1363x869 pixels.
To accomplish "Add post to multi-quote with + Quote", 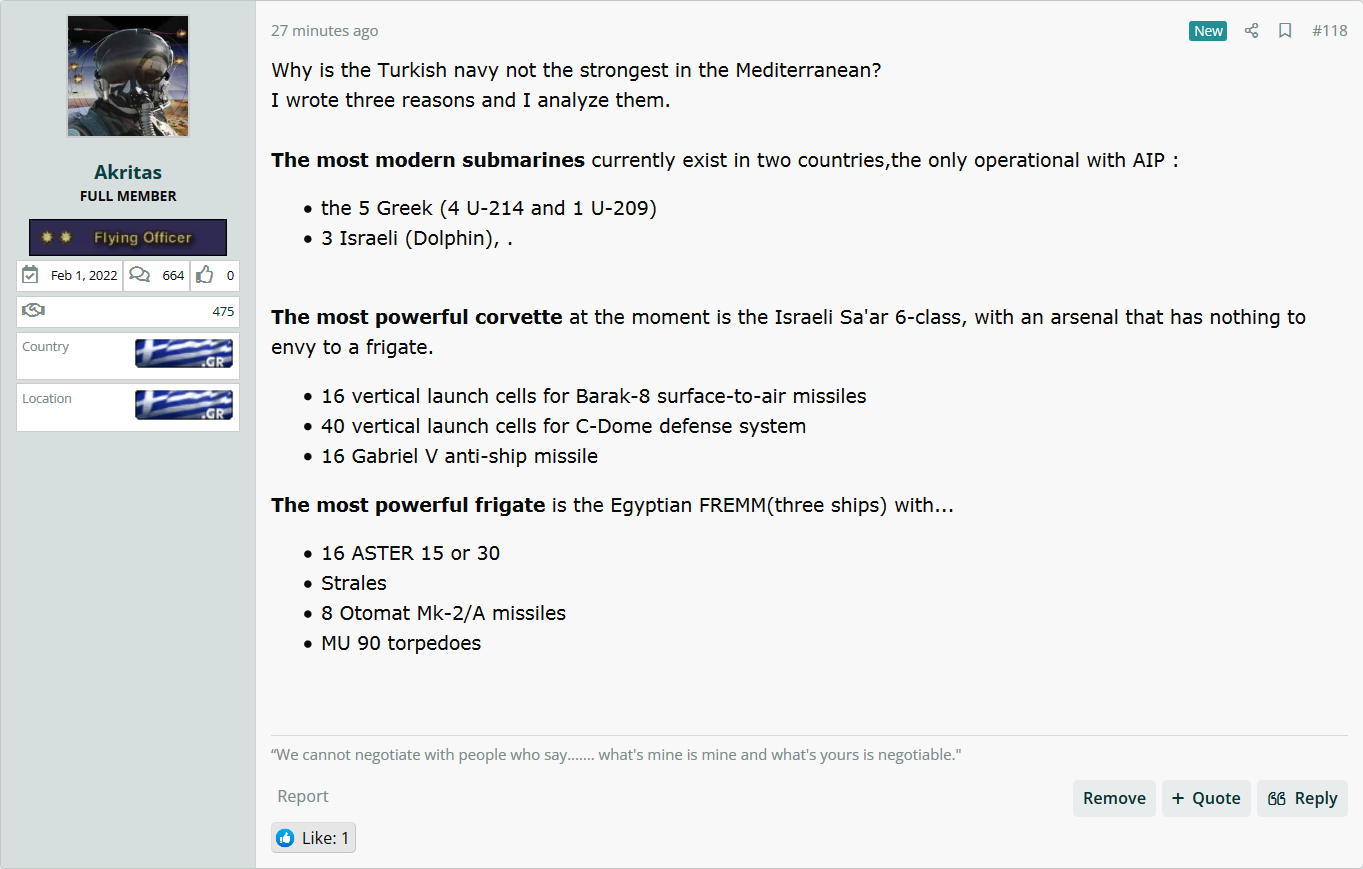I will tap(1206, 798).
